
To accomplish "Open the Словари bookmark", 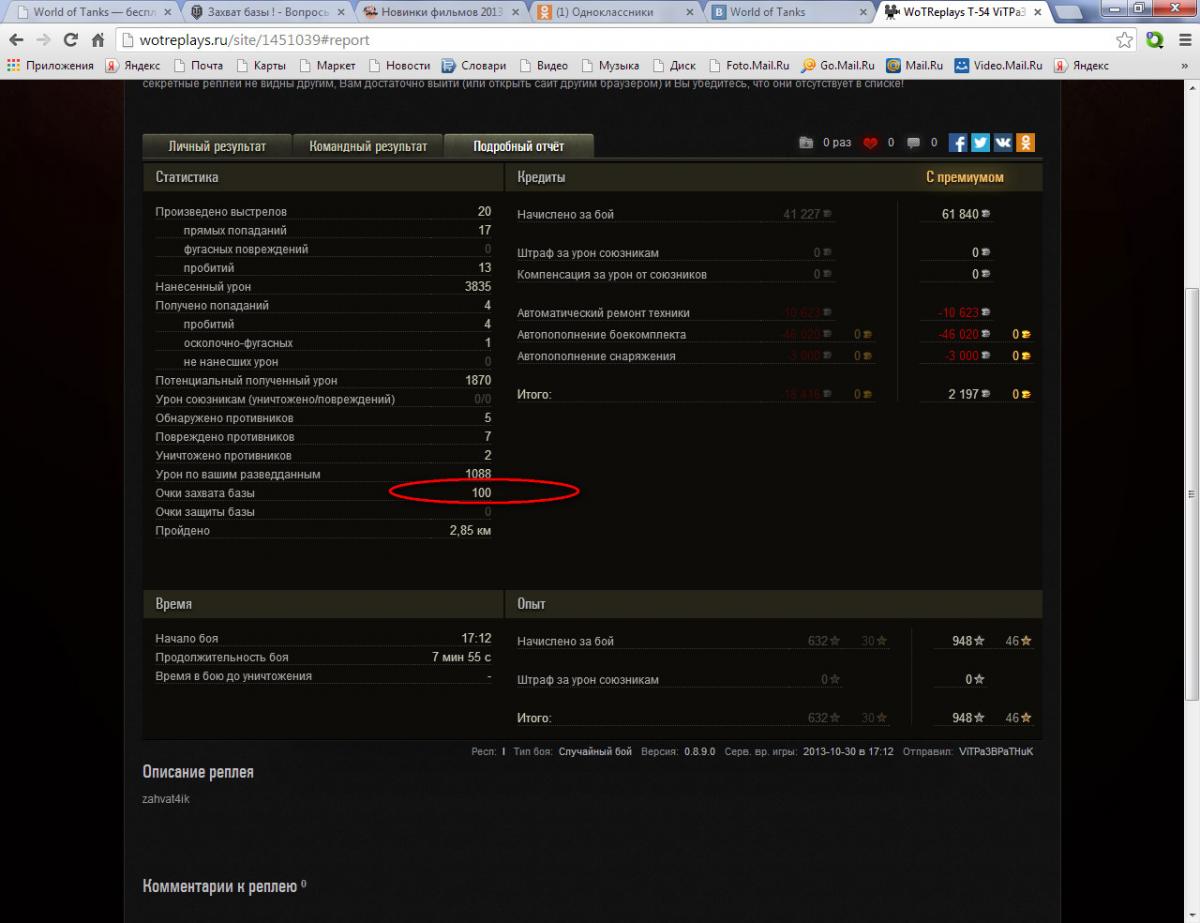I will point(474,65).
